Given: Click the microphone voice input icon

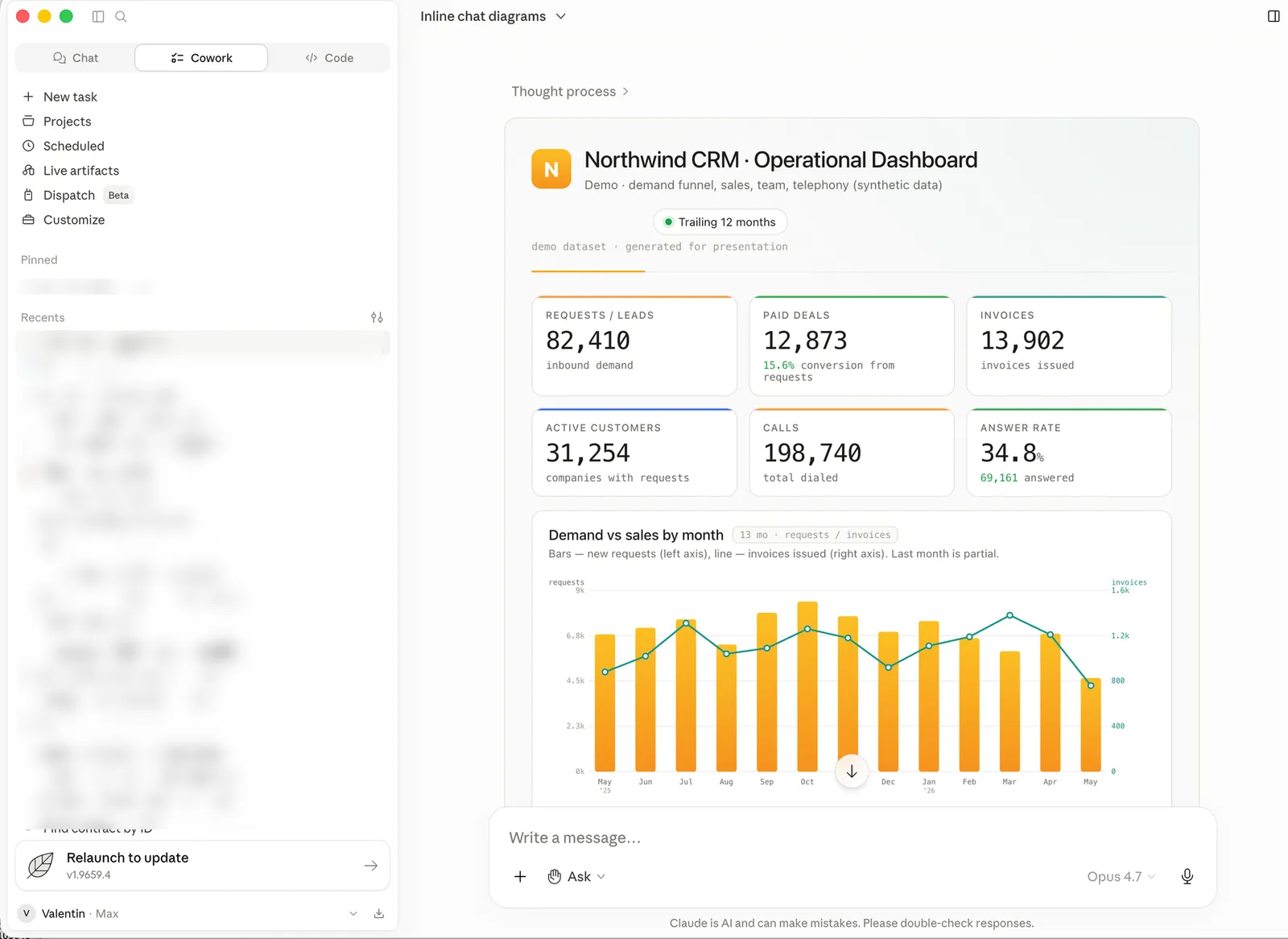Looking at the screenshot, I should [x=1187, y=876].
